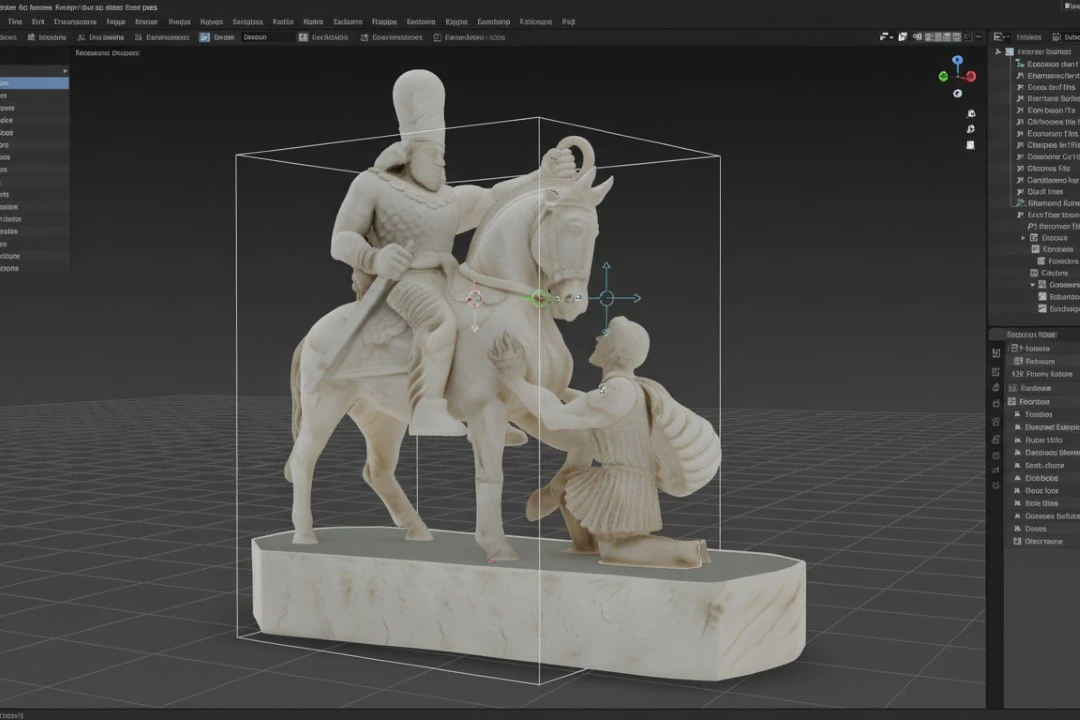Open the outliner display mode dropdown
The height and width of the screenshot is (720, 1080).
click(x=1000, y=37)
